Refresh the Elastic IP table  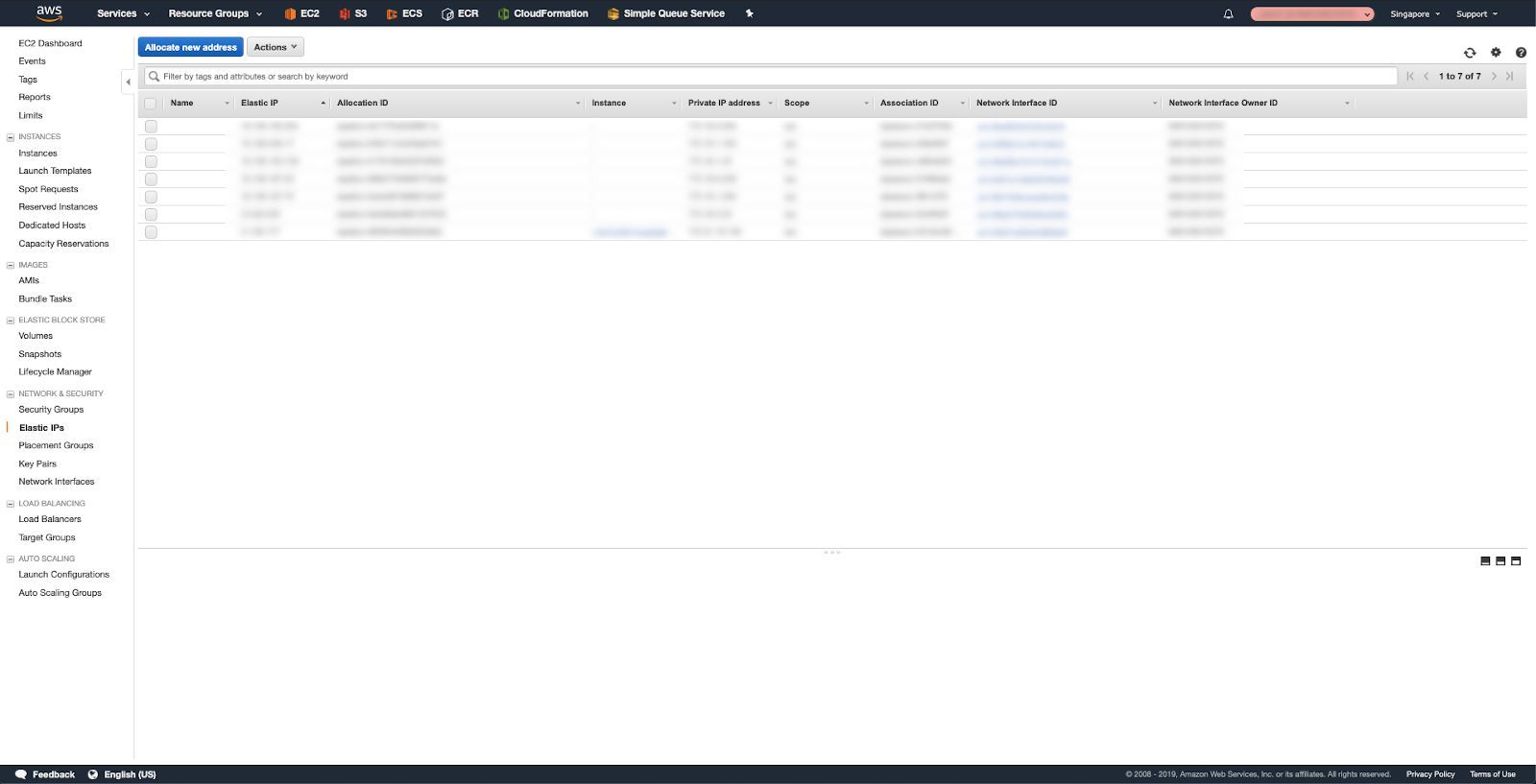[1470, 53]
